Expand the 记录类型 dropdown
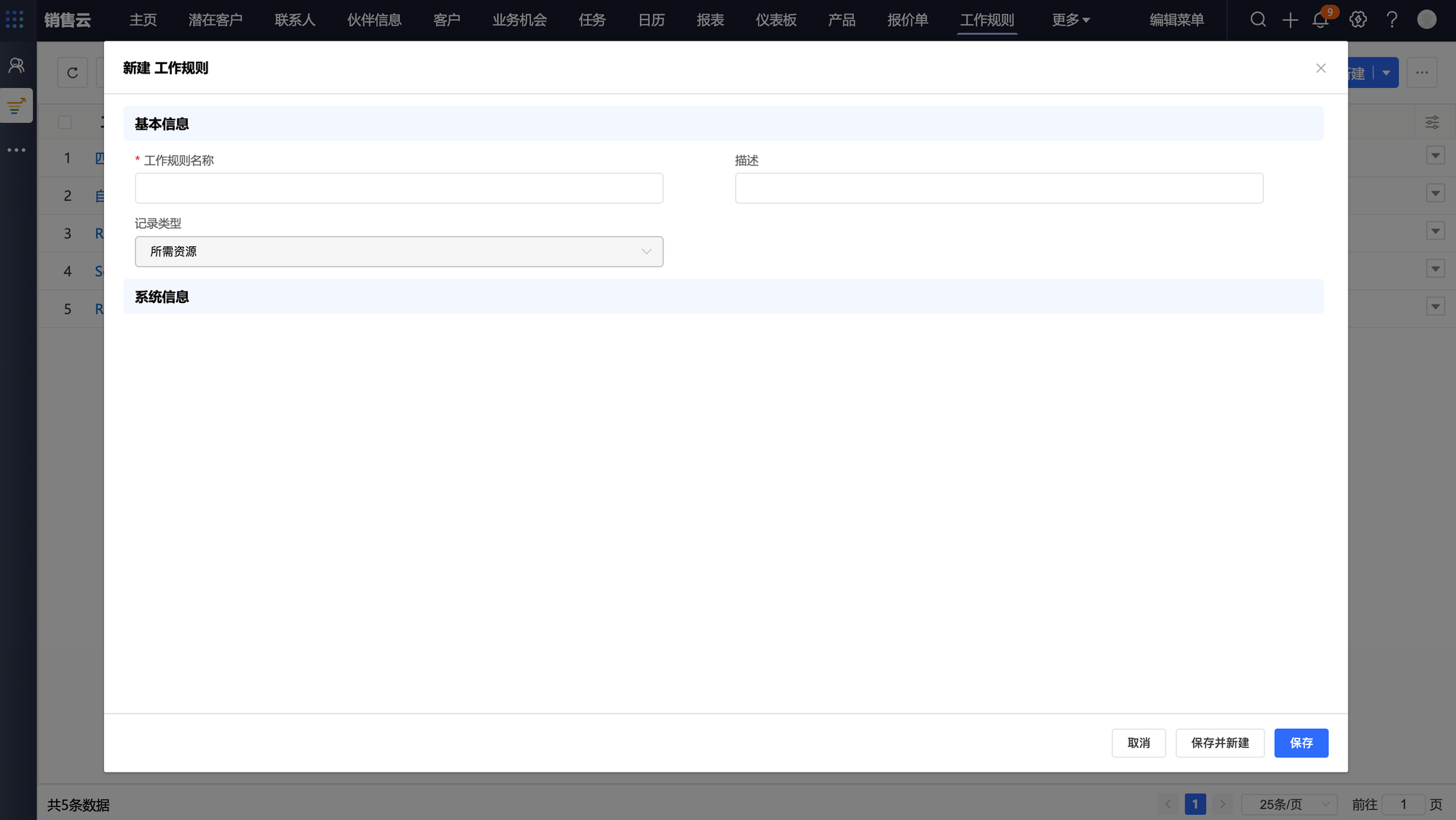The width and height of the screenshot is (1456, 820). [x=399, y=251]
